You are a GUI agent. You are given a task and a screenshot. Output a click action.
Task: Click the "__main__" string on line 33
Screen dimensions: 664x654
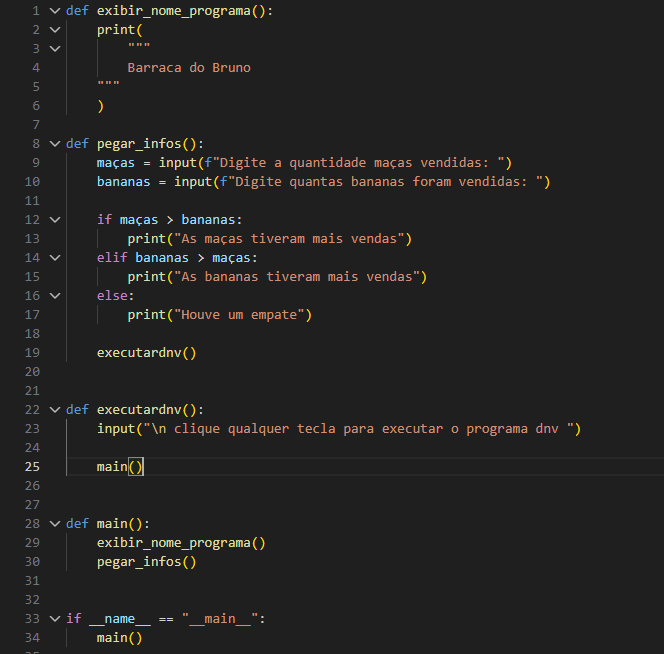pos(220,619)
